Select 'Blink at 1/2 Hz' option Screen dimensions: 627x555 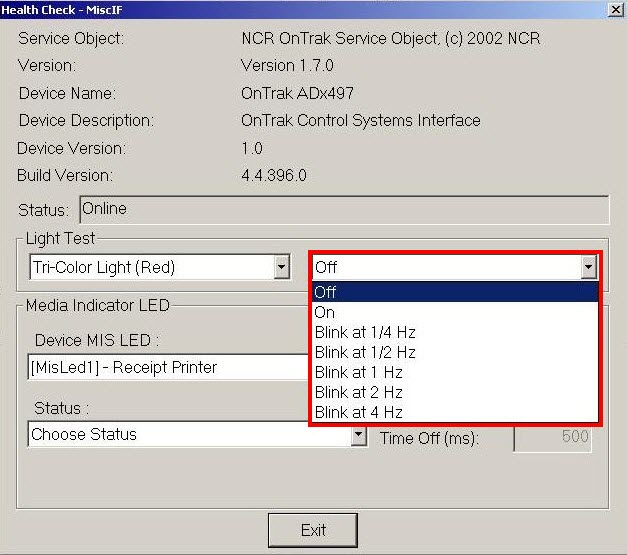[455, 352]
